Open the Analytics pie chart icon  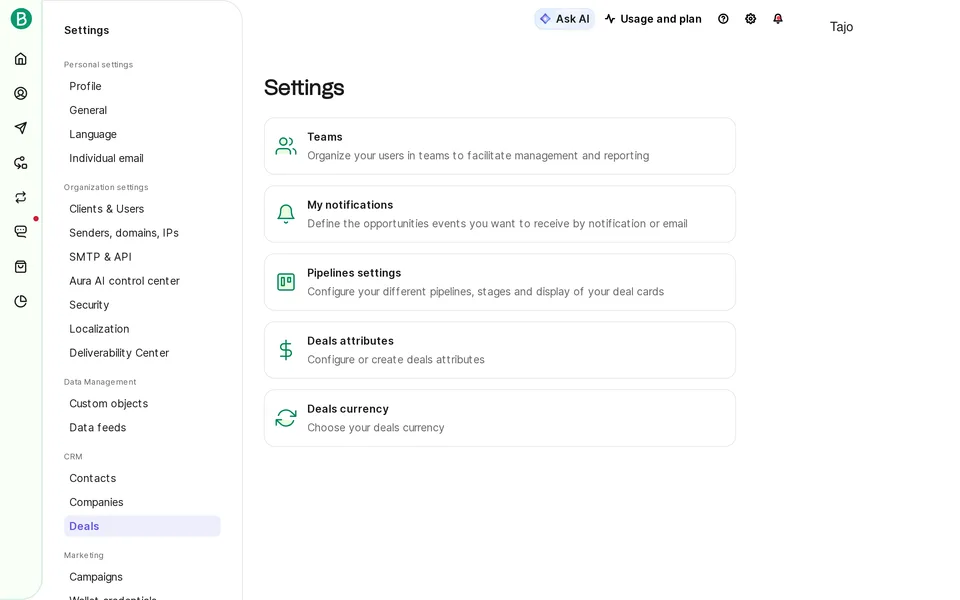tap(21, 301)
